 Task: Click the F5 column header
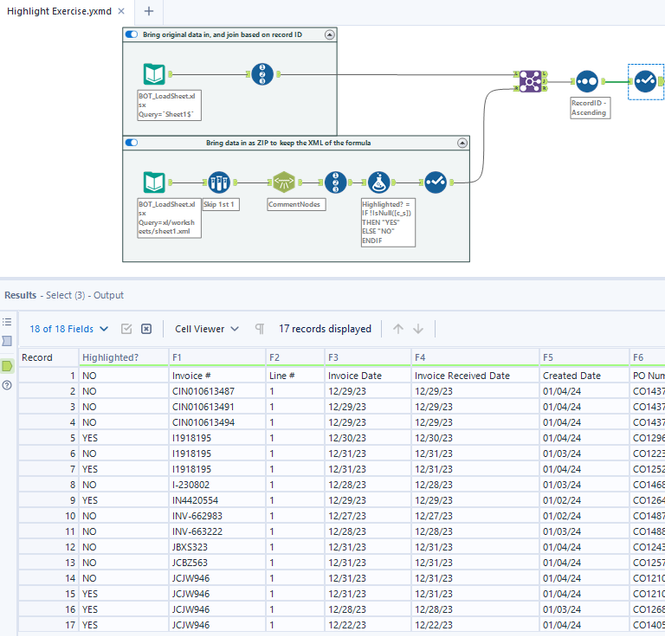584,357
